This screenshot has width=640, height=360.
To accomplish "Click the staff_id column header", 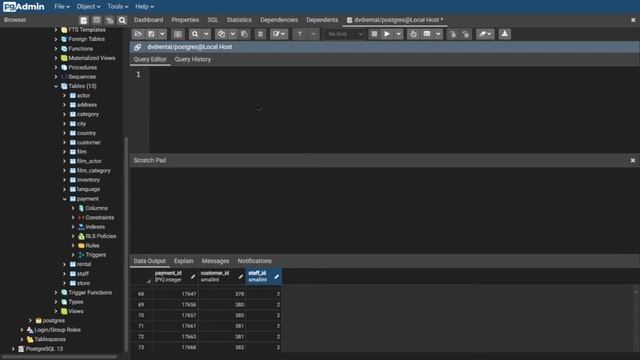I will [x=264, y=276].
